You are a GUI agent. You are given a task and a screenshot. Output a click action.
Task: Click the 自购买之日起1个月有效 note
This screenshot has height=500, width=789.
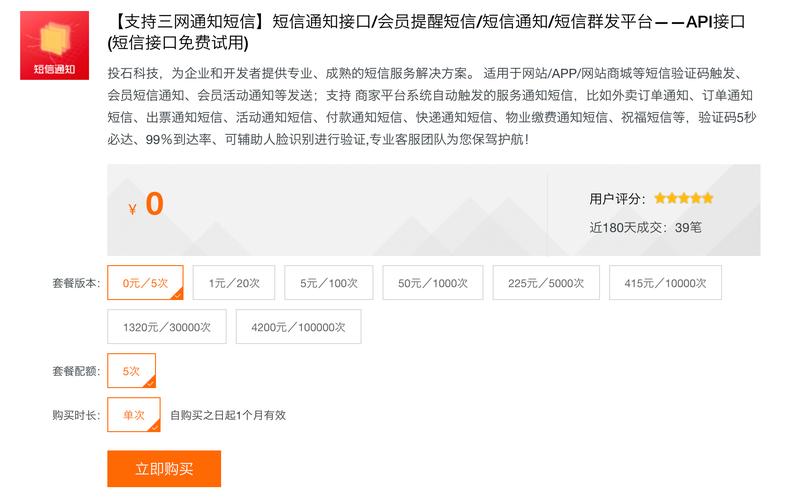point(228,415)
